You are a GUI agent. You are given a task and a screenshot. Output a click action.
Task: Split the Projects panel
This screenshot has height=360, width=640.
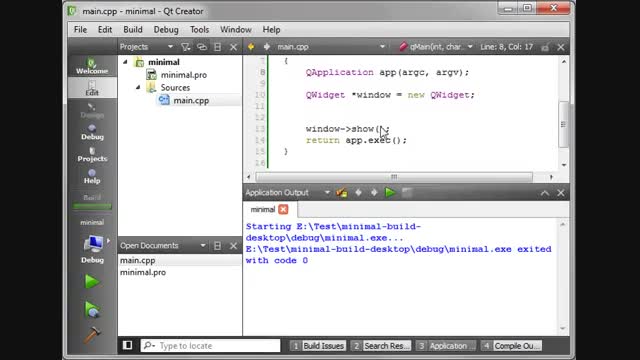(x=218, y=47)
